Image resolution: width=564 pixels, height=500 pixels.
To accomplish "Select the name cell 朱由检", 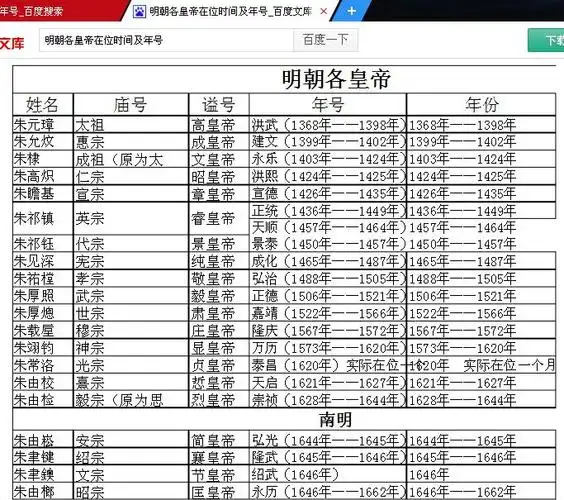I will 43,400.
